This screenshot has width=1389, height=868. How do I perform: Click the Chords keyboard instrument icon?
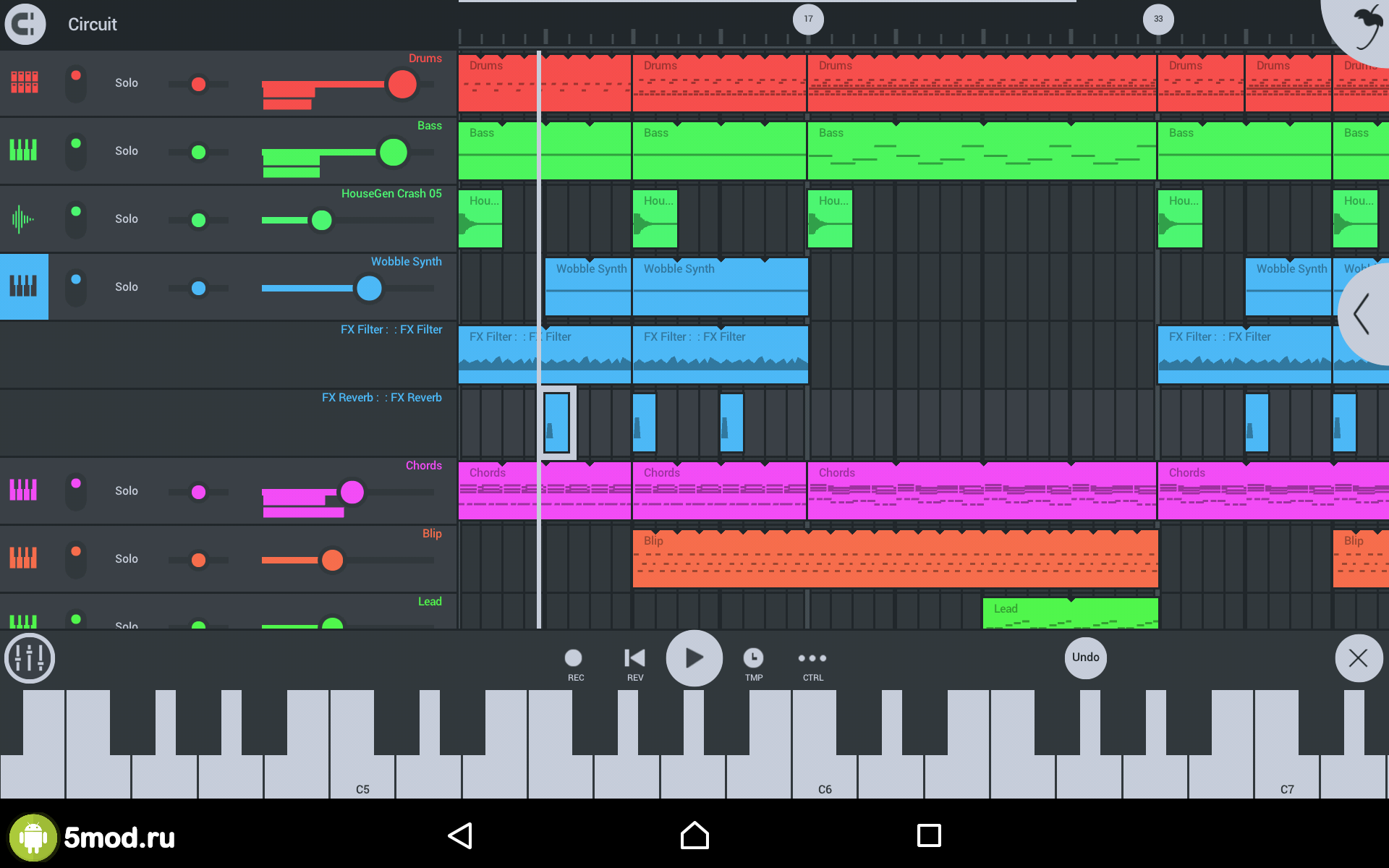[24, 490]
